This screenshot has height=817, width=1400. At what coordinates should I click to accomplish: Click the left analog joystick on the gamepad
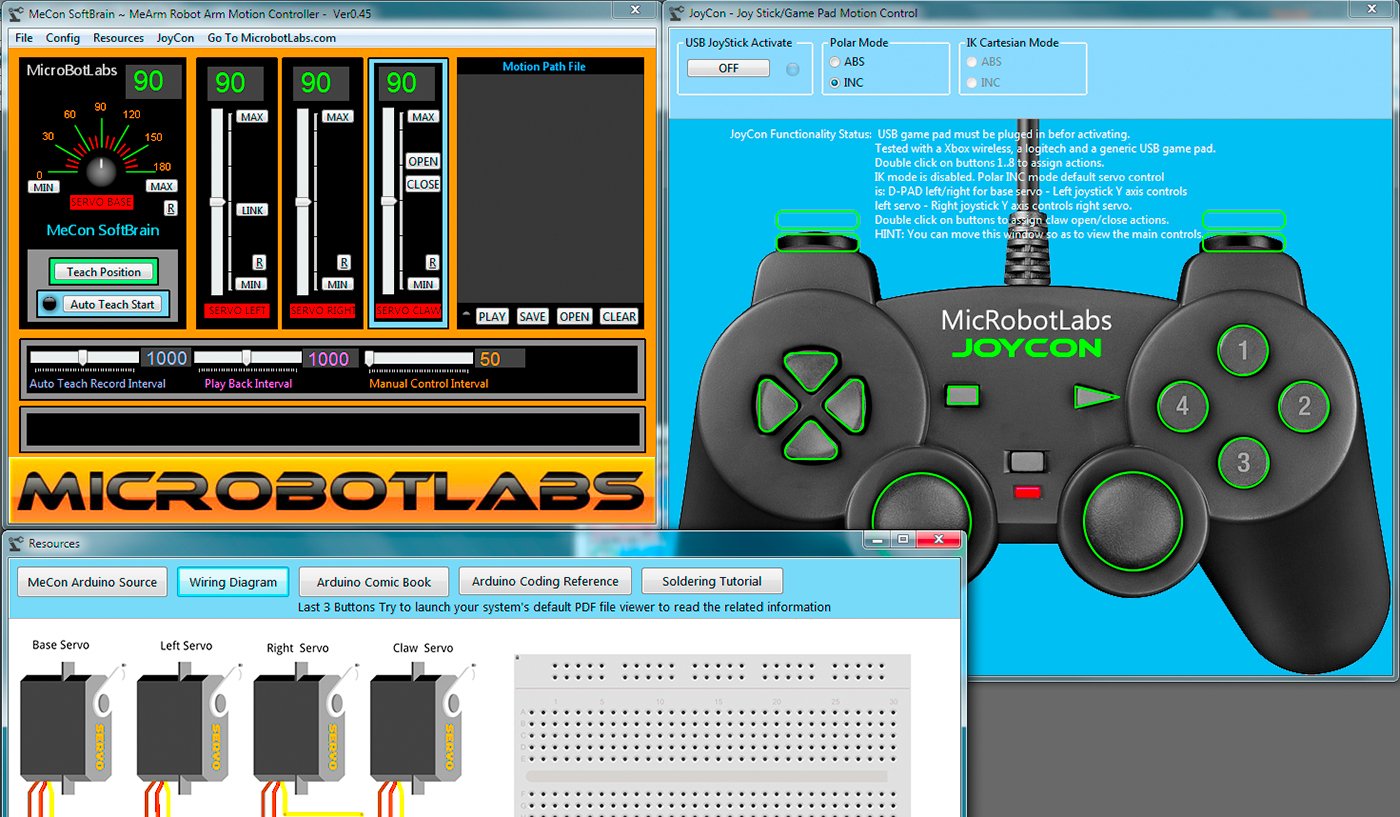click(x=921, y=514)
